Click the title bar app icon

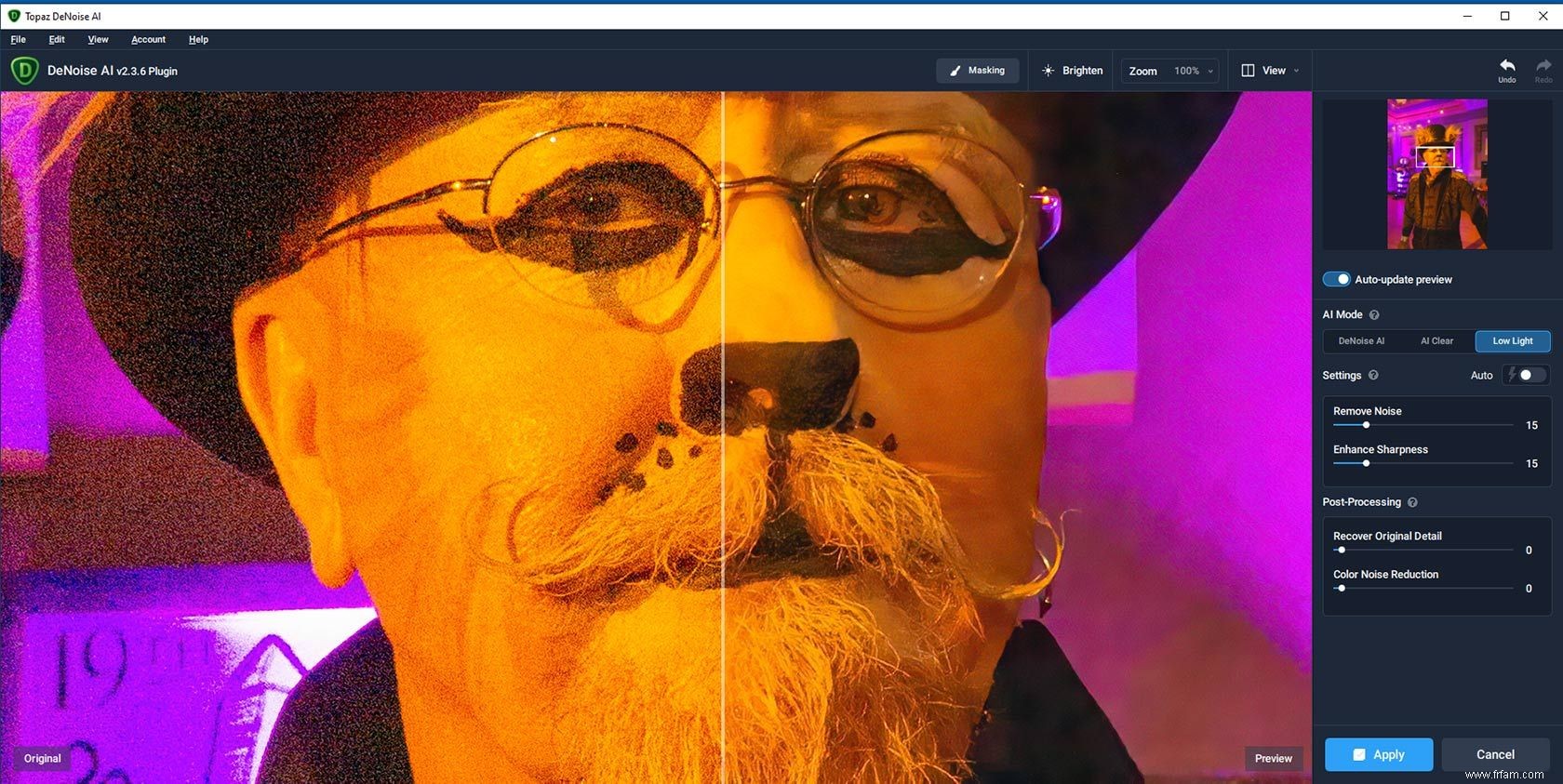coord(14,16)
